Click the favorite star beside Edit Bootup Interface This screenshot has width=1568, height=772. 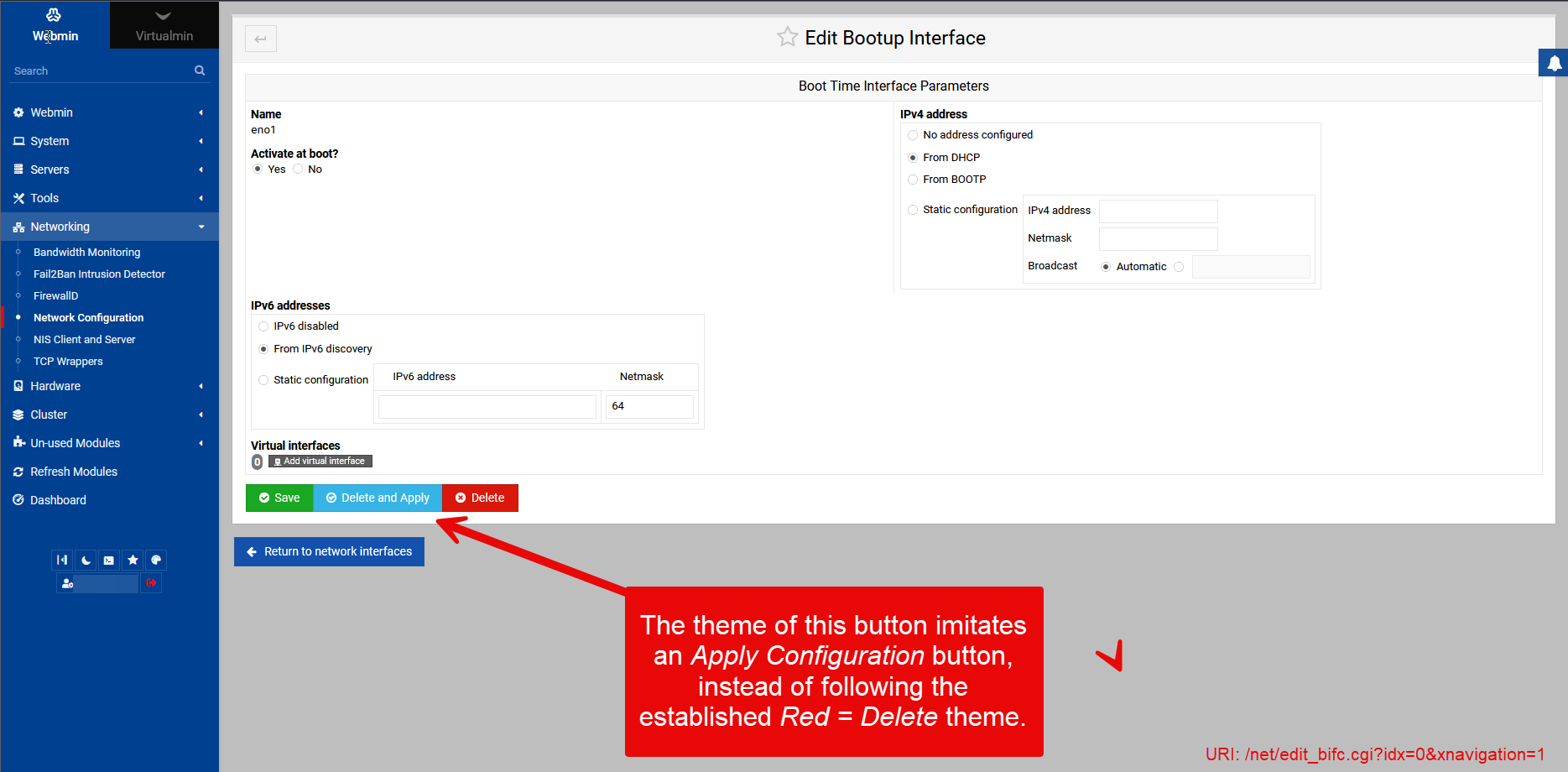coord(787,37)
